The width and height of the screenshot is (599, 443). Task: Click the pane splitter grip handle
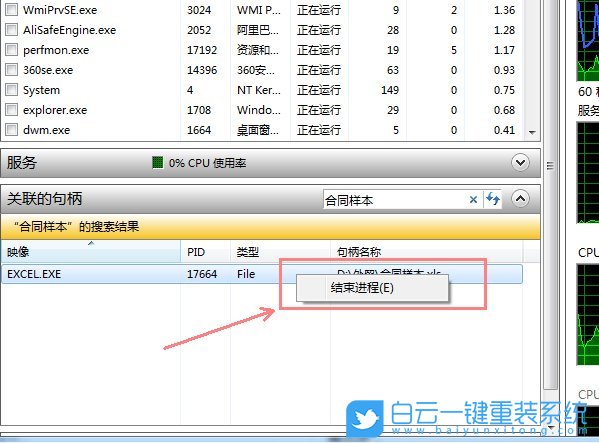550,166
